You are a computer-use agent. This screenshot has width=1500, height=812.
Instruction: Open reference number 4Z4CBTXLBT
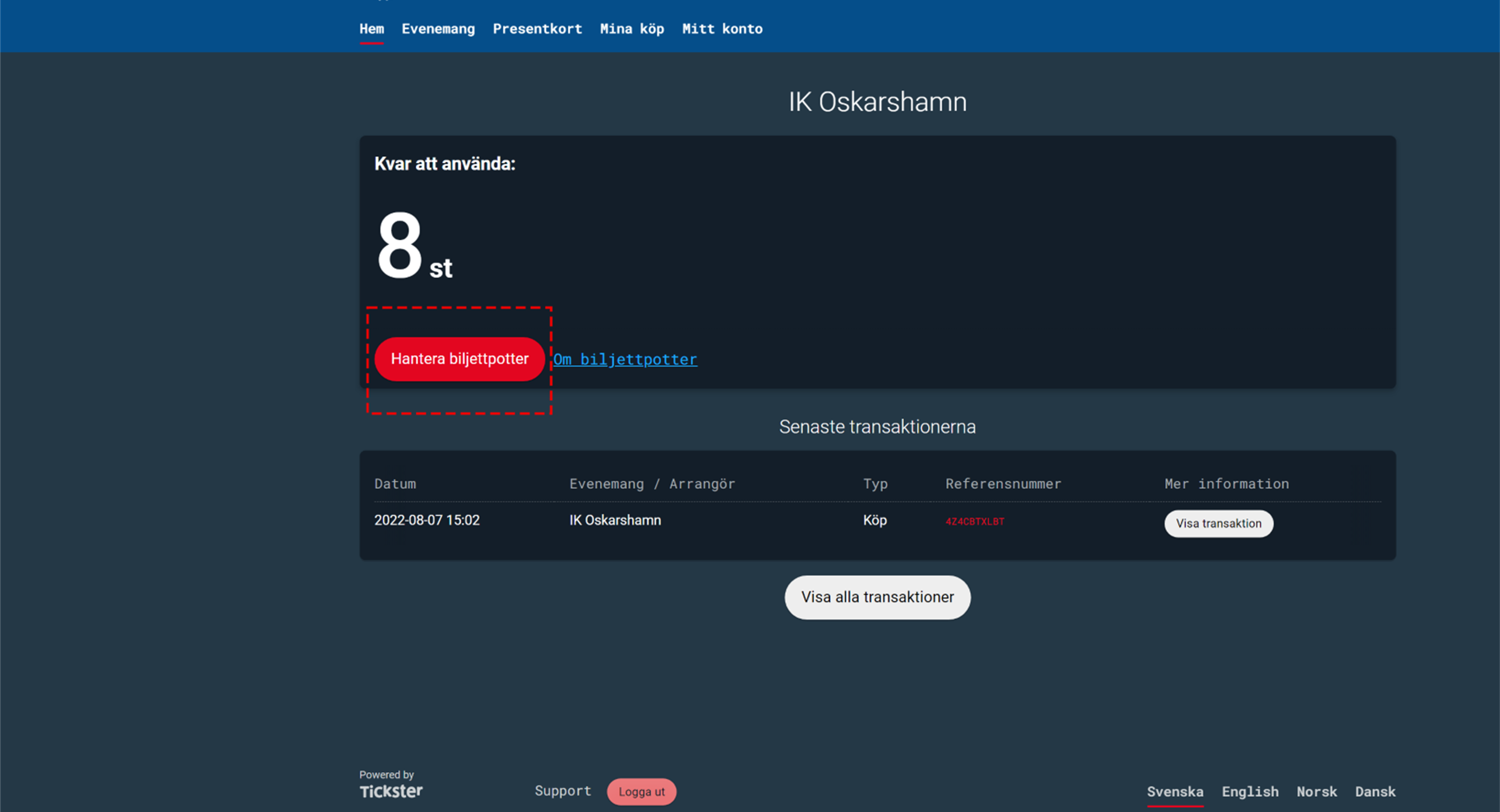[974, 522]
